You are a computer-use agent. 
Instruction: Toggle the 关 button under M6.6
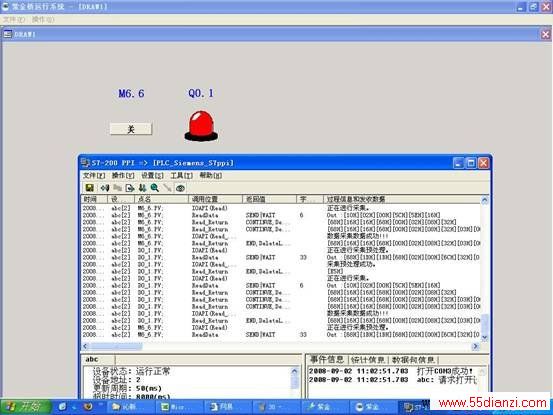click(x=131, y=129)
